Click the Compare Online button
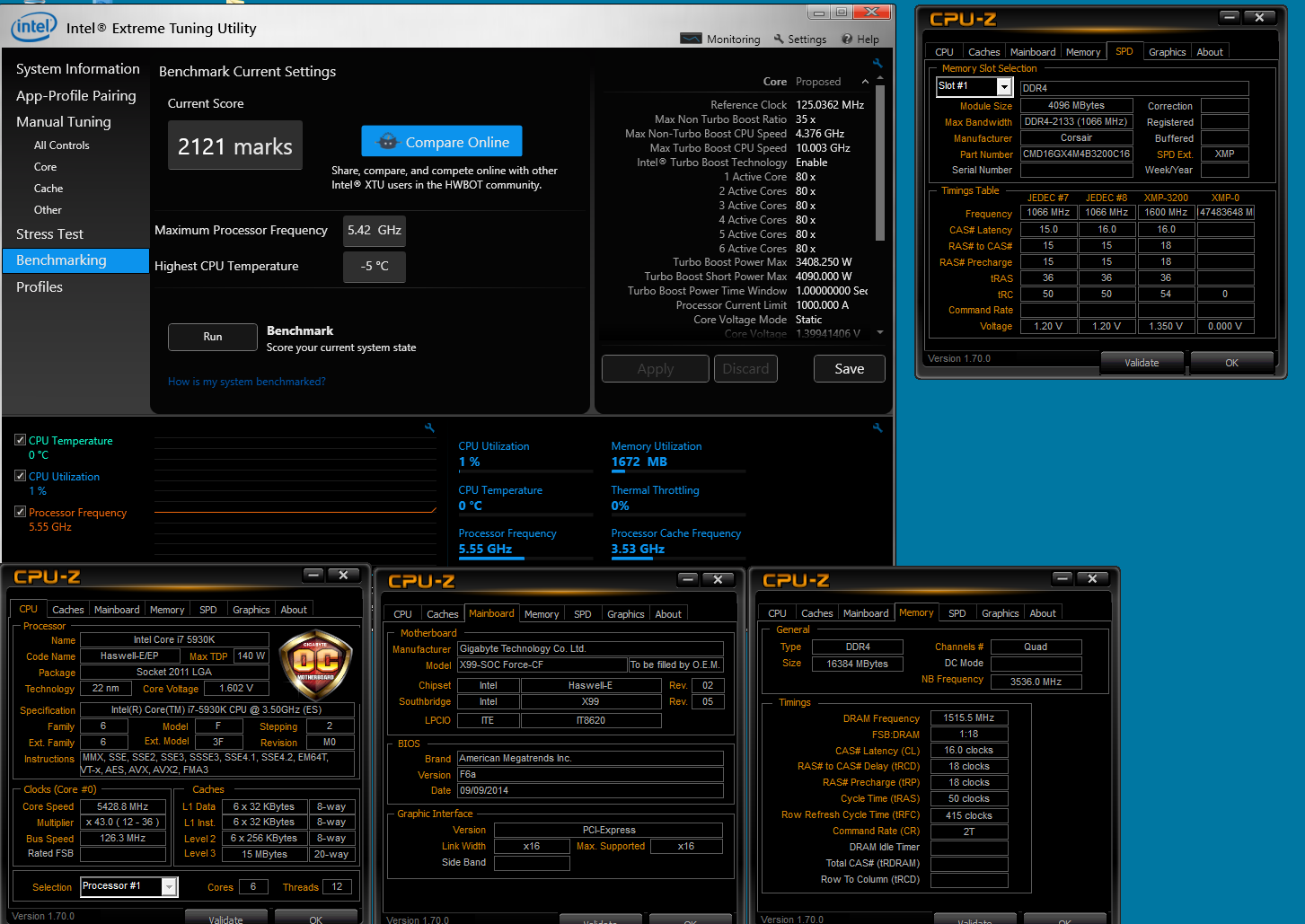 coord(442,142)
